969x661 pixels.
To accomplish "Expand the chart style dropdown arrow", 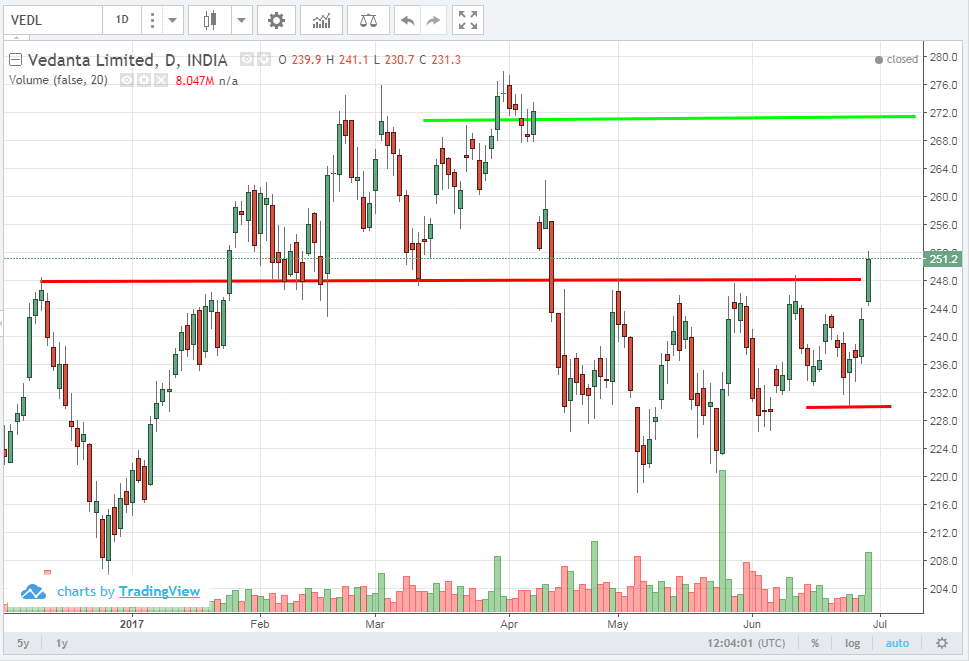I will (242, 20).
